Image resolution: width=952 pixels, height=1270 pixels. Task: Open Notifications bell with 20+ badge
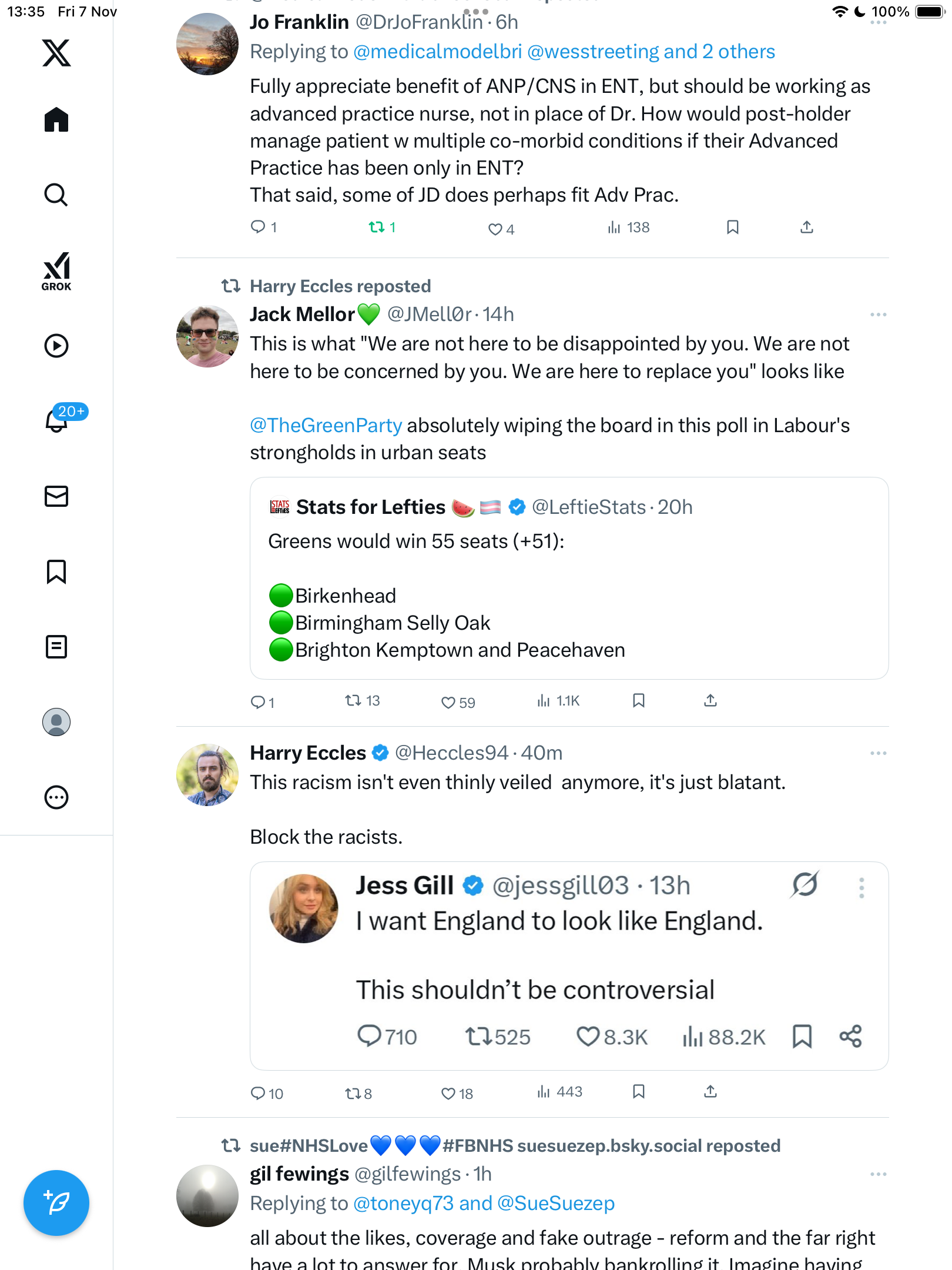click(58, 420)
